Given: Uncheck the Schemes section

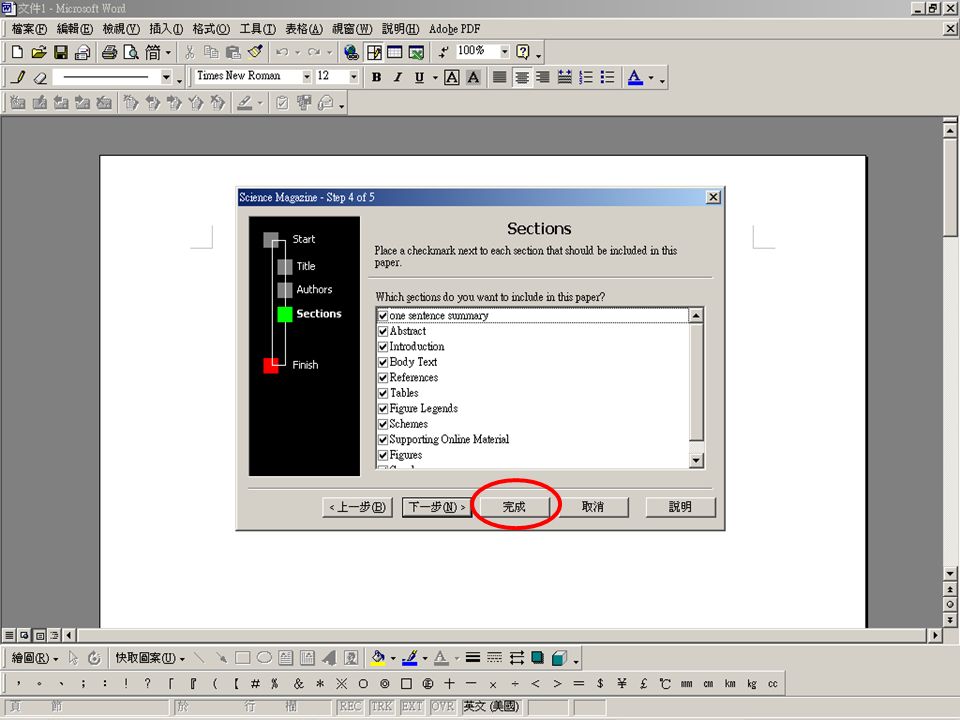Looking at the screenshot, I should [383, 424].
